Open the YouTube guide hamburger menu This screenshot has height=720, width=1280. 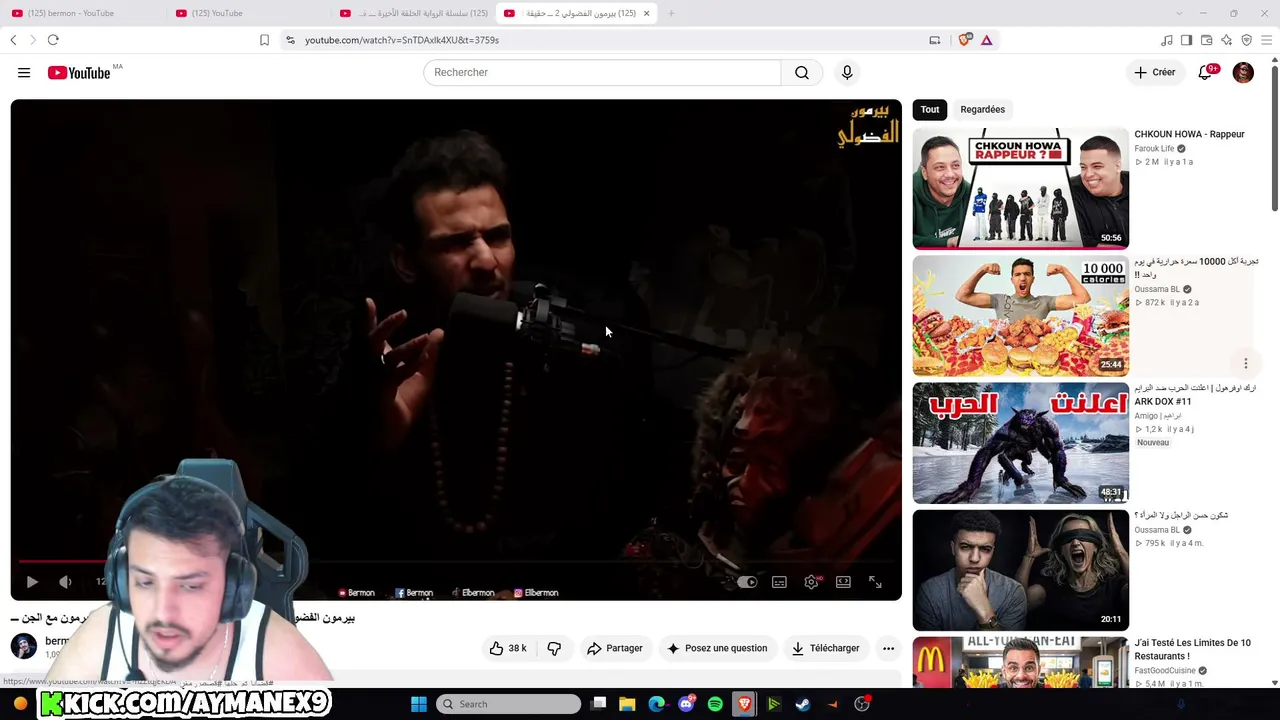(x=24, y=73)
